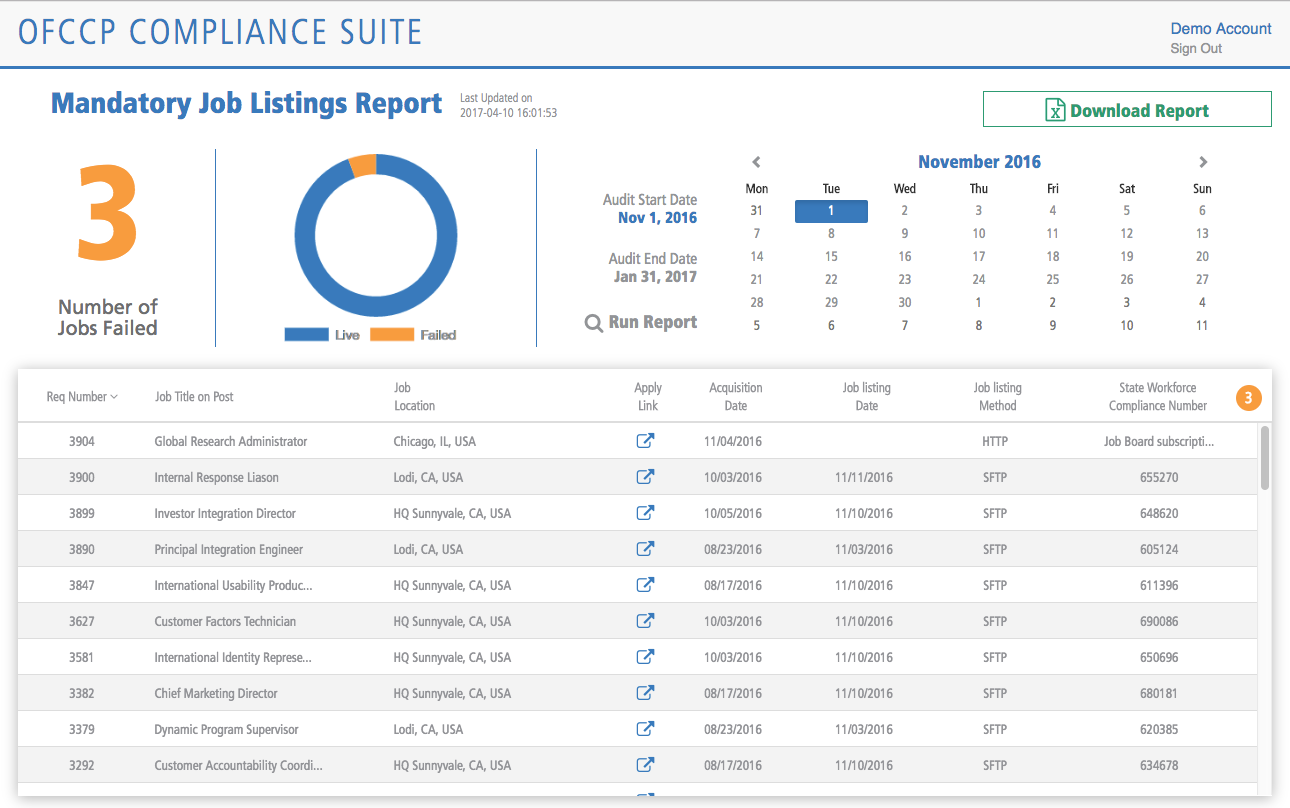Select November 15 in the calendar
The height and width of the screenshot is (808, 1290).
pos(831,256)
